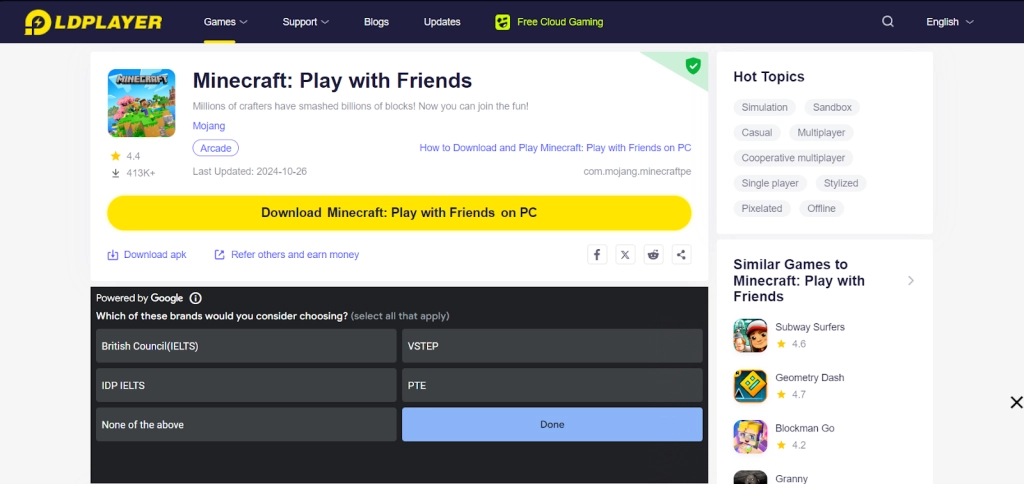Submit survey with Done button
The width and height of the screenshot is (1024, 484).
click(552, 425)
